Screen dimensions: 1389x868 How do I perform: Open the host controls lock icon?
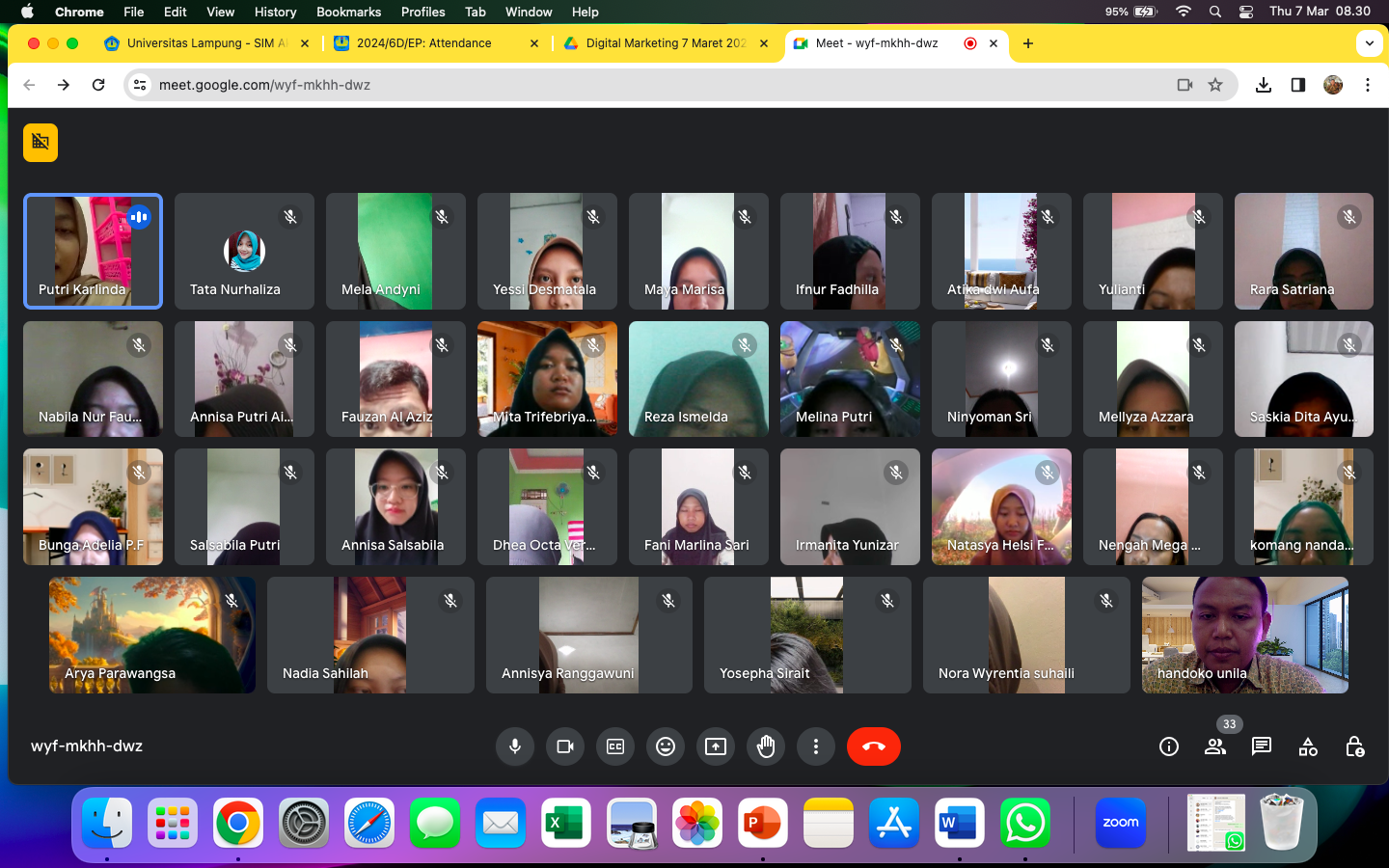(1354, 746)
